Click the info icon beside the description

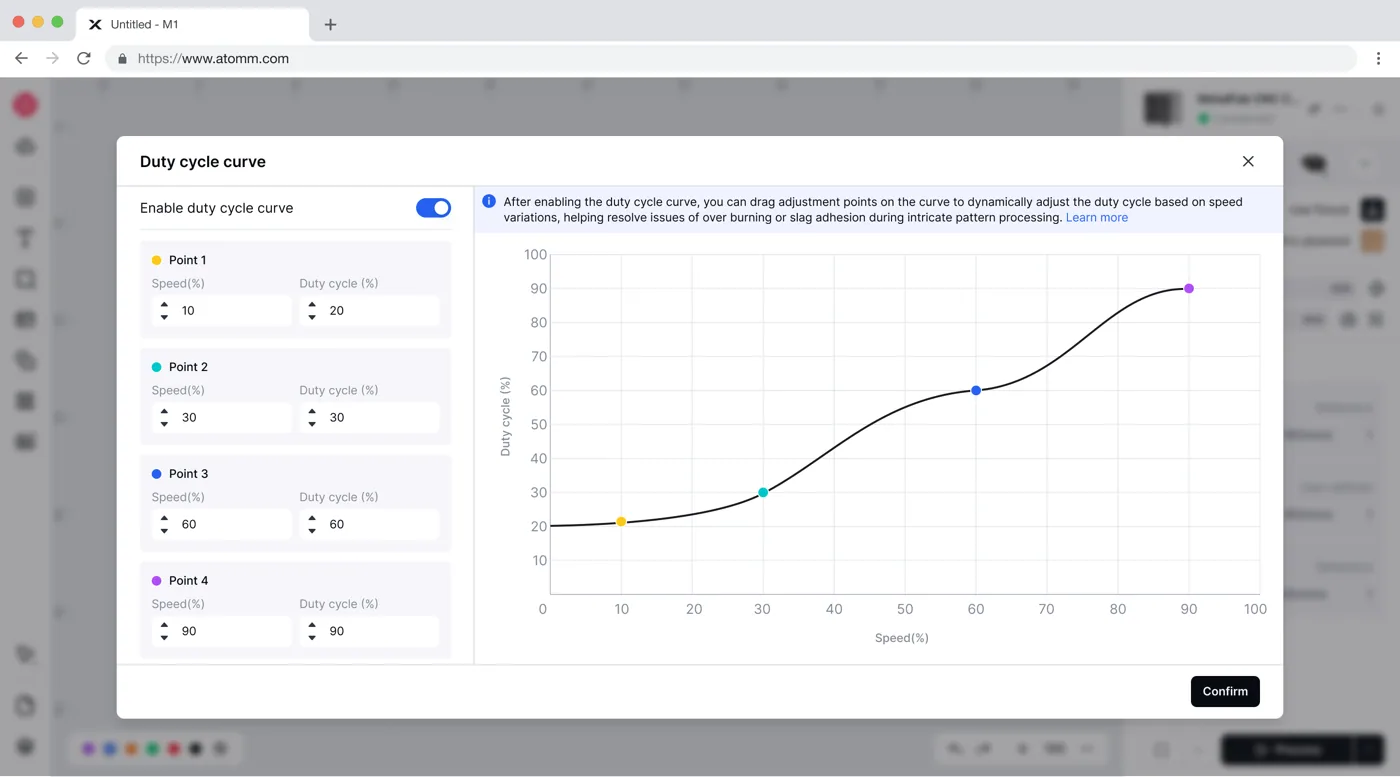coord(489,201)
